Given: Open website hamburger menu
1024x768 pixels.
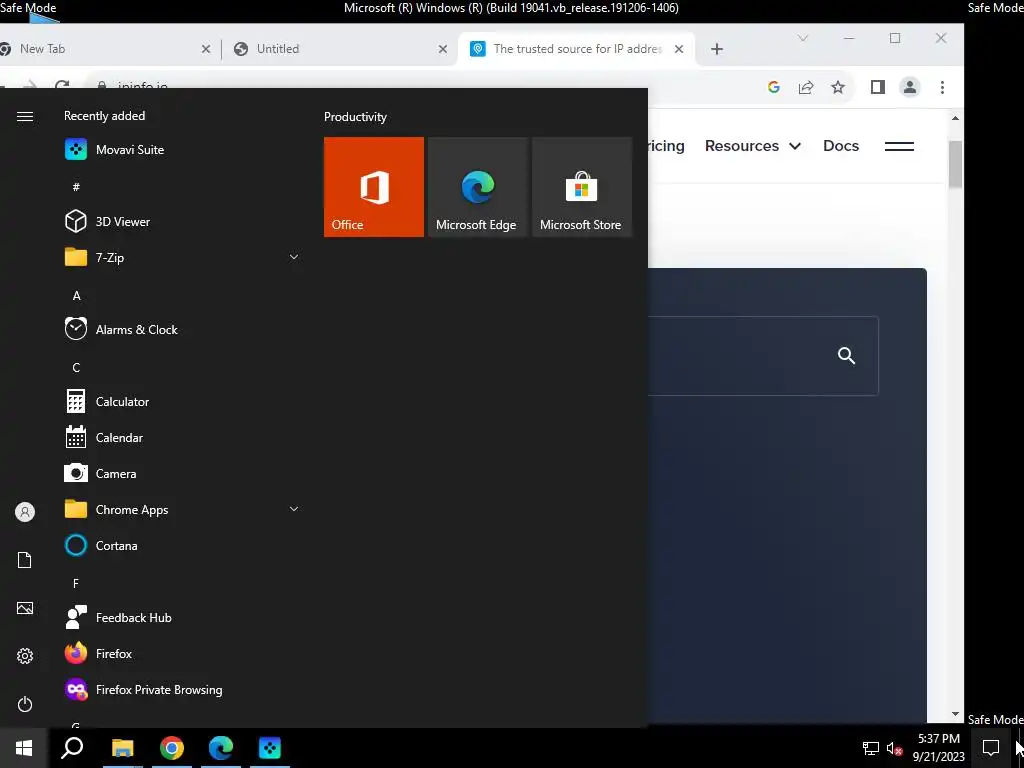Looking at the screenshot, I should pos(899,146).
